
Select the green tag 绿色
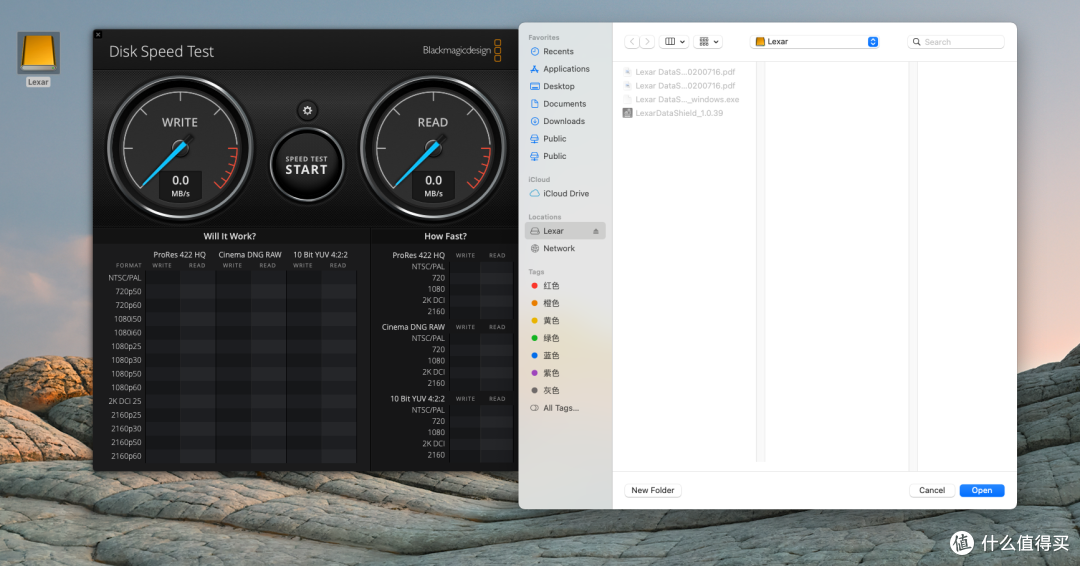point(551,338)
